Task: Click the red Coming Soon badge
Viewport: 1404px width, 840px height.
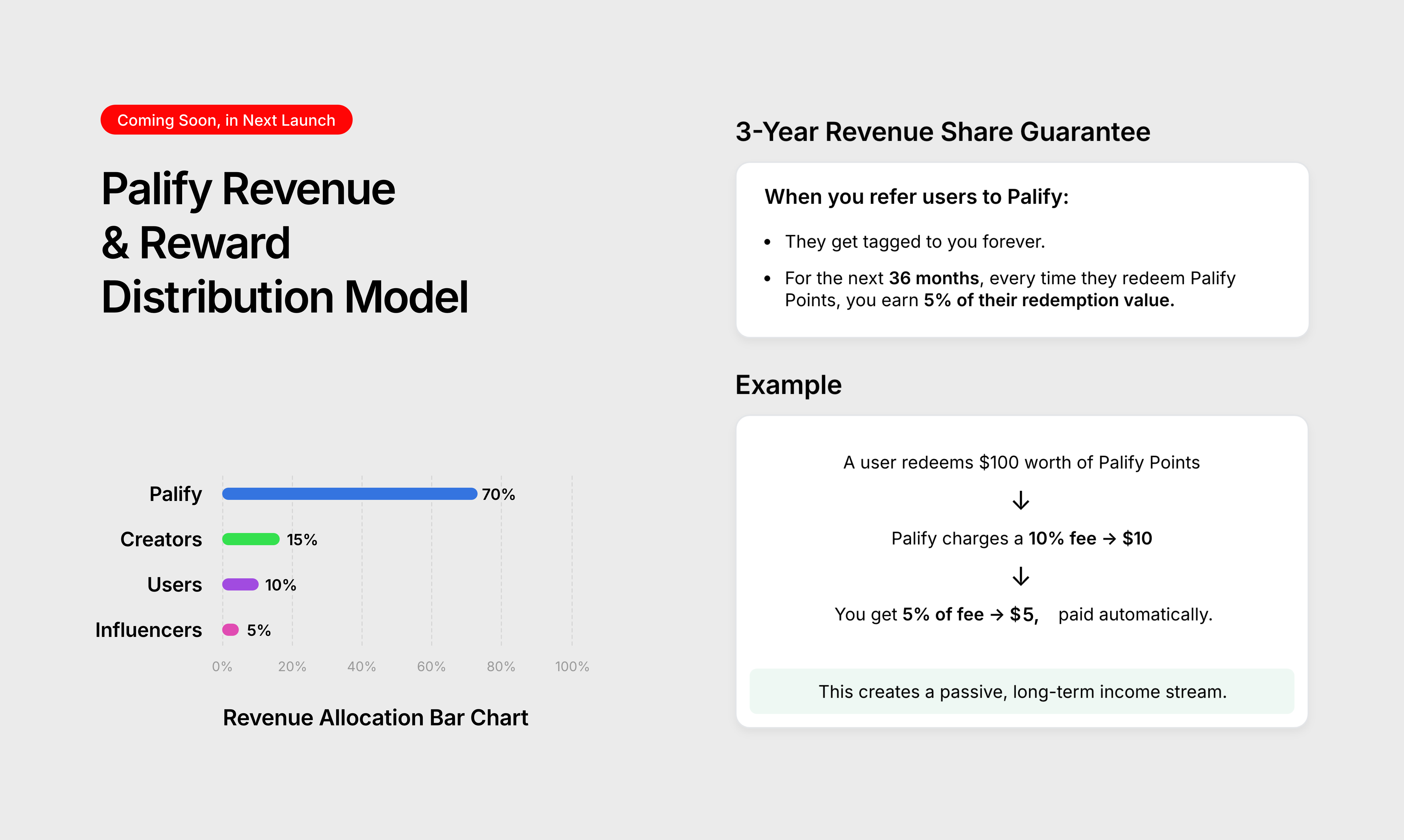Action: pyautogui.click(x=226, y=120)
